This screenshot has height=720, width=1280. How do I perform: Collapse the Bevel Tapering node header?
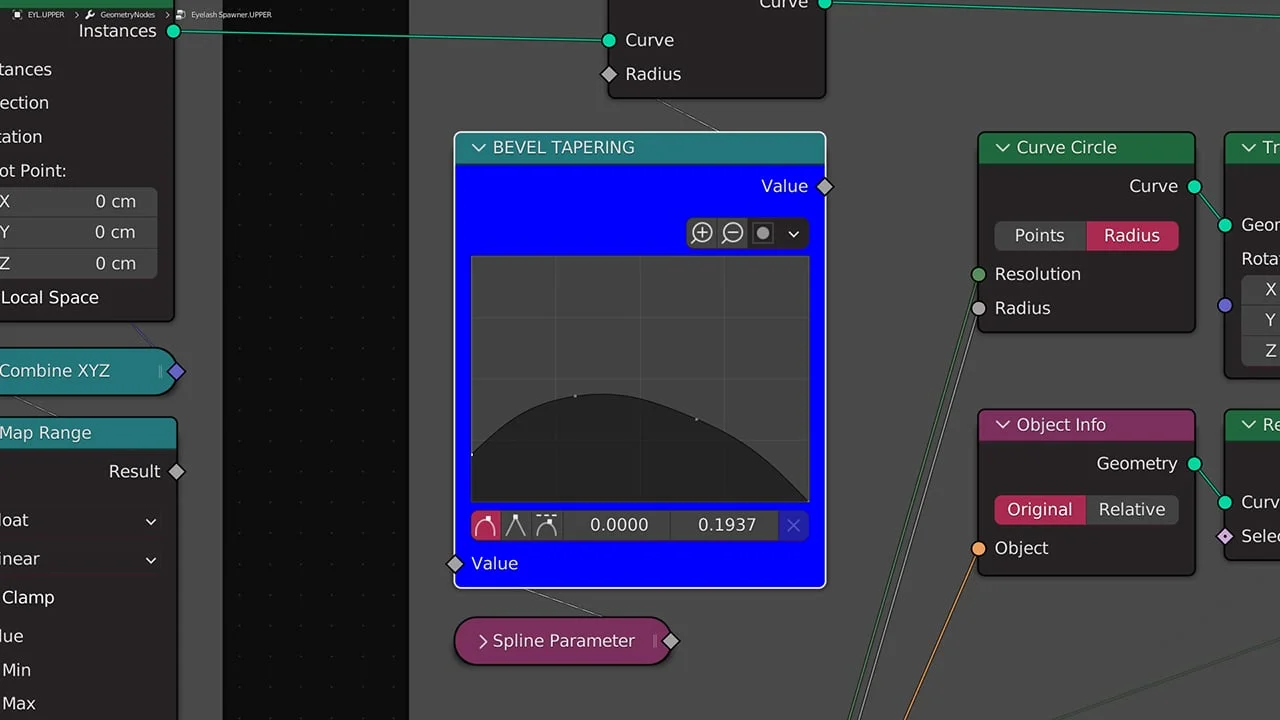pos(478,147)
